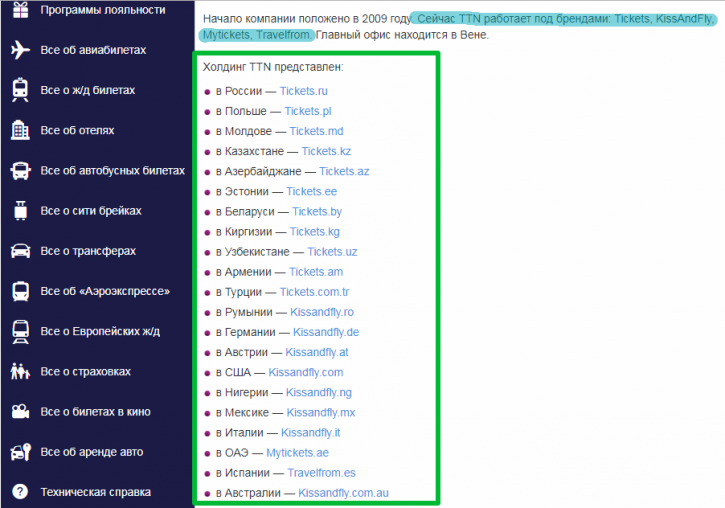This screenshot has width=725, height=508.
Task: Open 'Техническая справка' in sidebar
Action: (95, 492)
